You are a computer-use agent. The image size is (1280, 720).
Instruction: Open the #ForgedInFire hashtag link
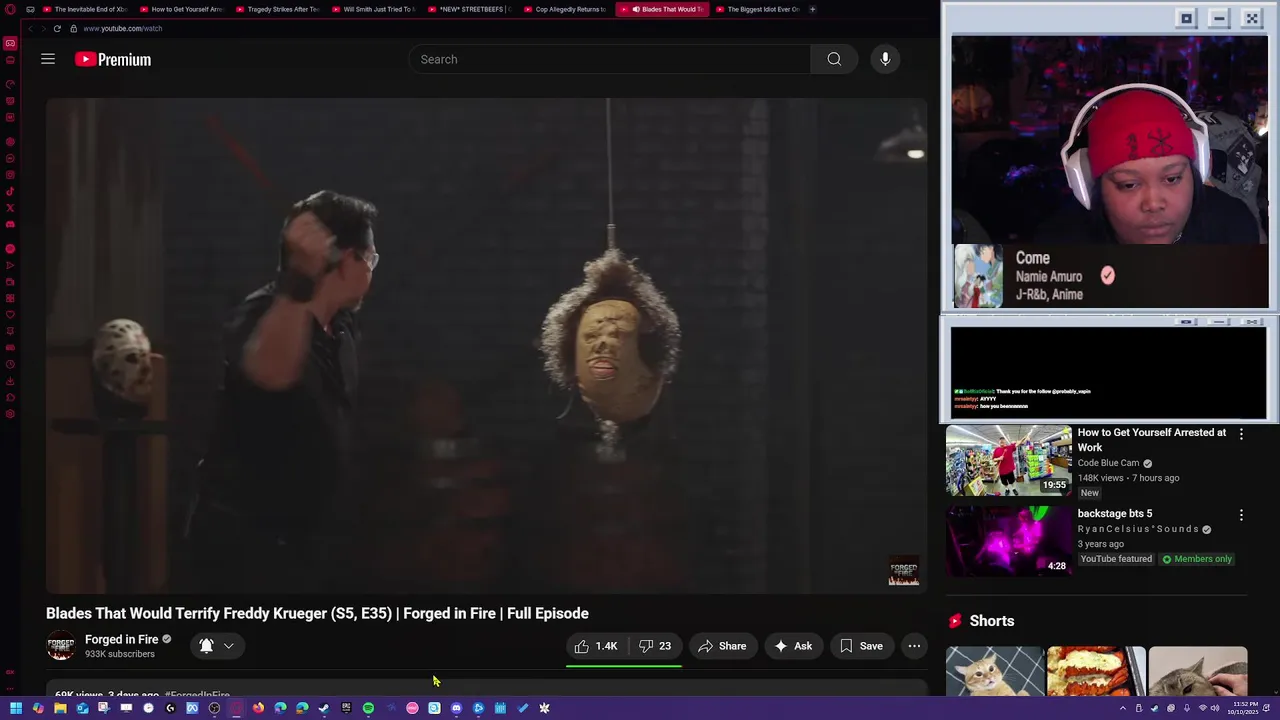[x=198, y=694]
